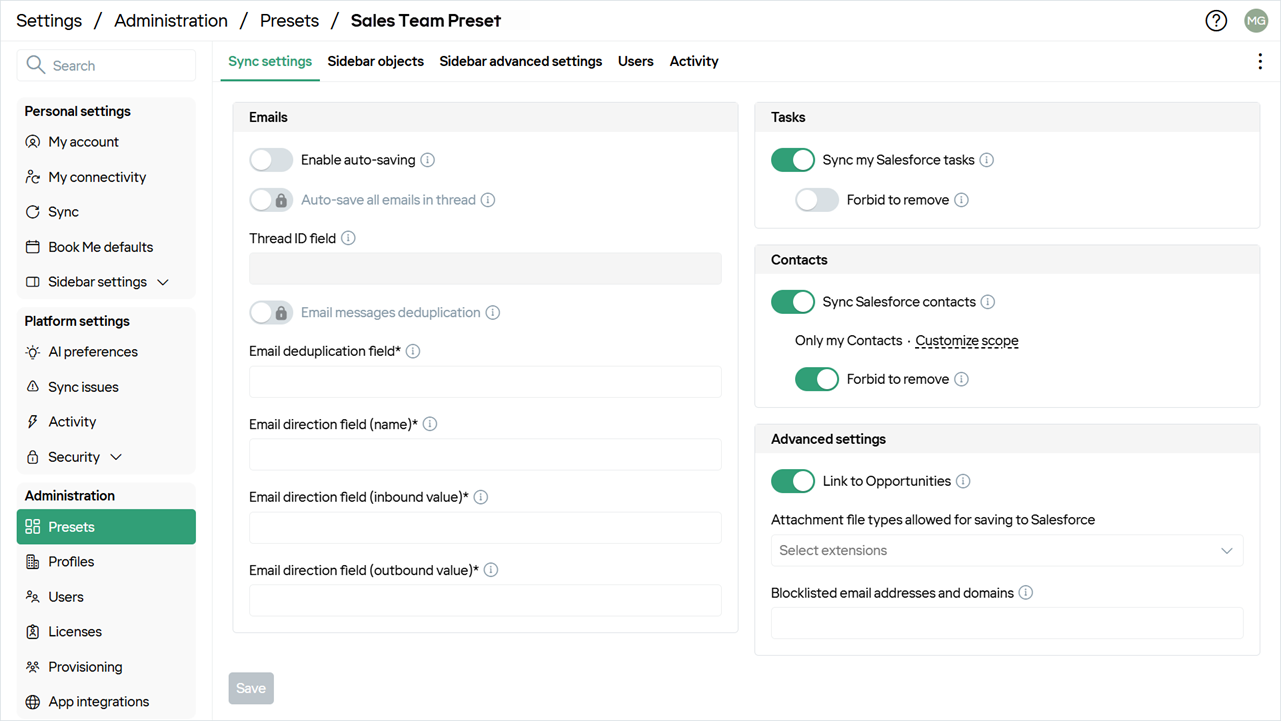Click info icon next to Thread ID field
This screenshot has width=1281, height=721.
coord(348,238)
